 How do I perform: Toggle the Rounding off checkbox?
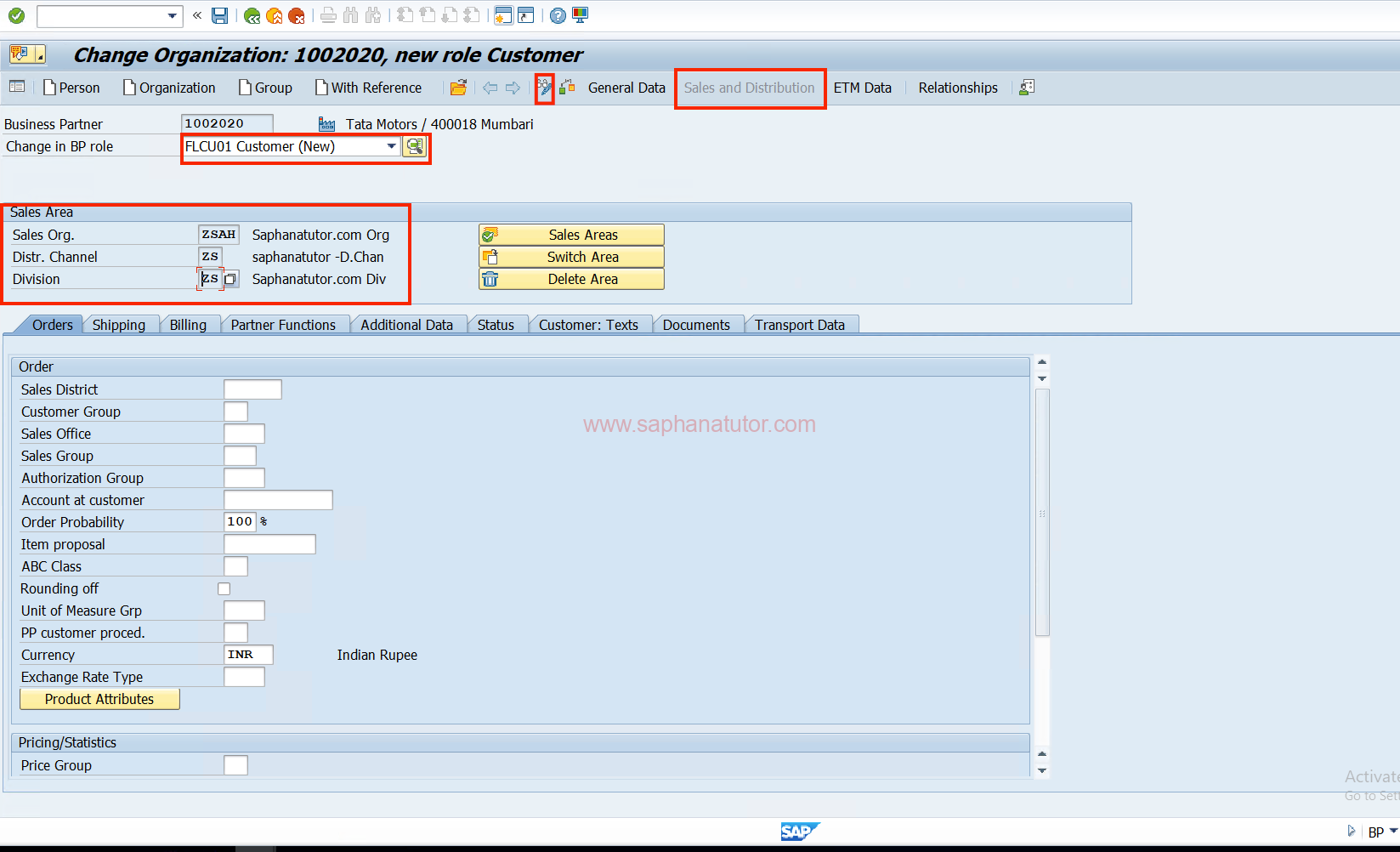tap(224, 588)
